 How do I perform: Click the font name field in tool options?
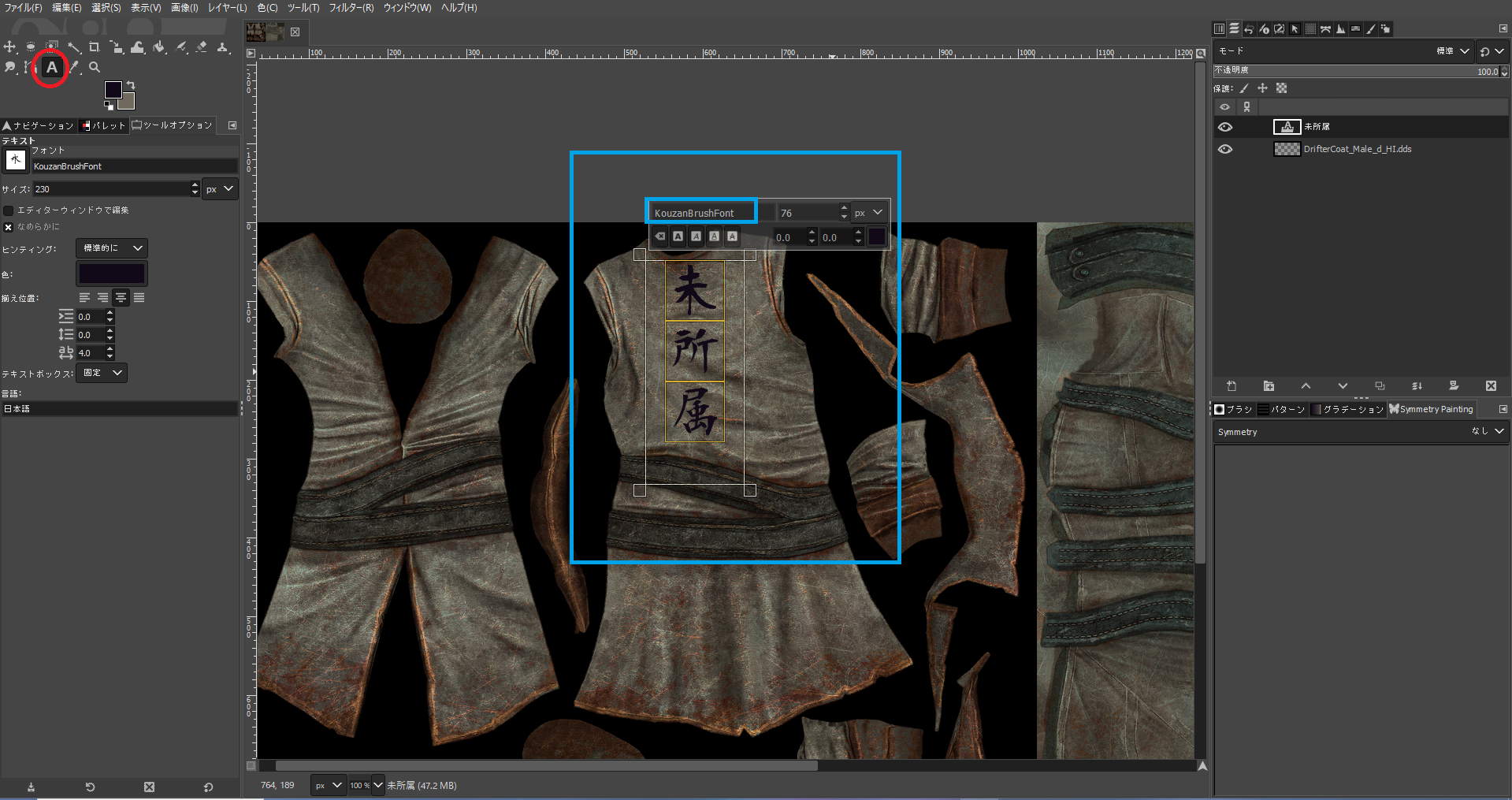(x=135, y=166)
